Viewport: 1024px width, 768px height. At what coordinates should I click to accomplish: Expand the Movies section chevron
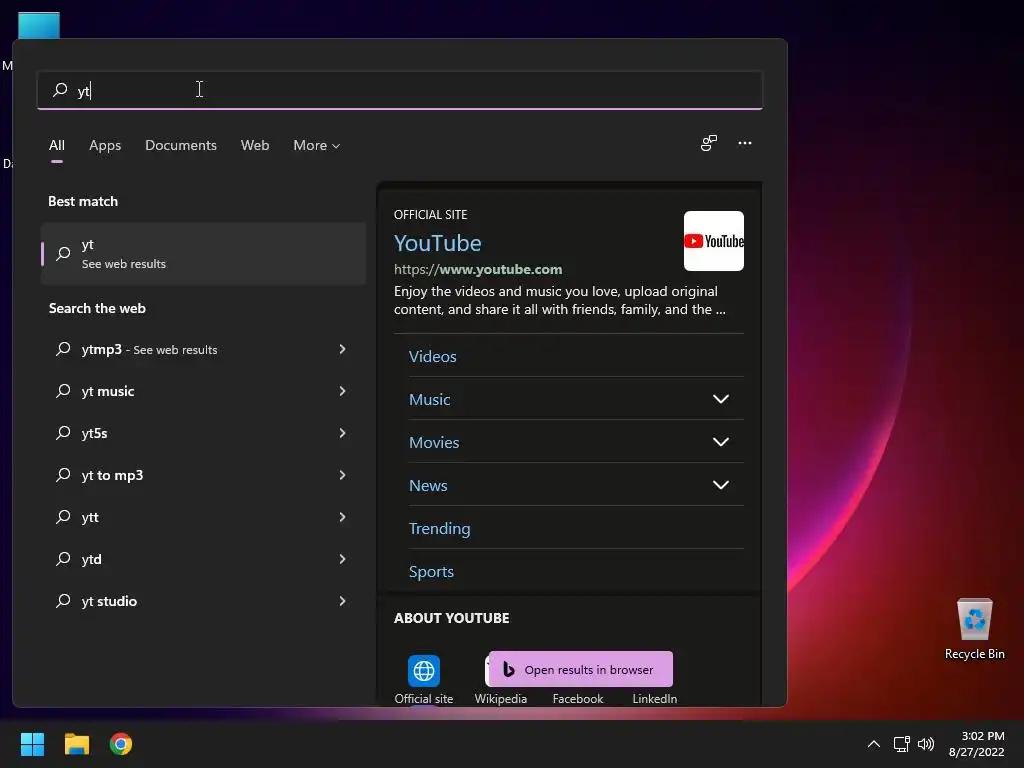720,442
